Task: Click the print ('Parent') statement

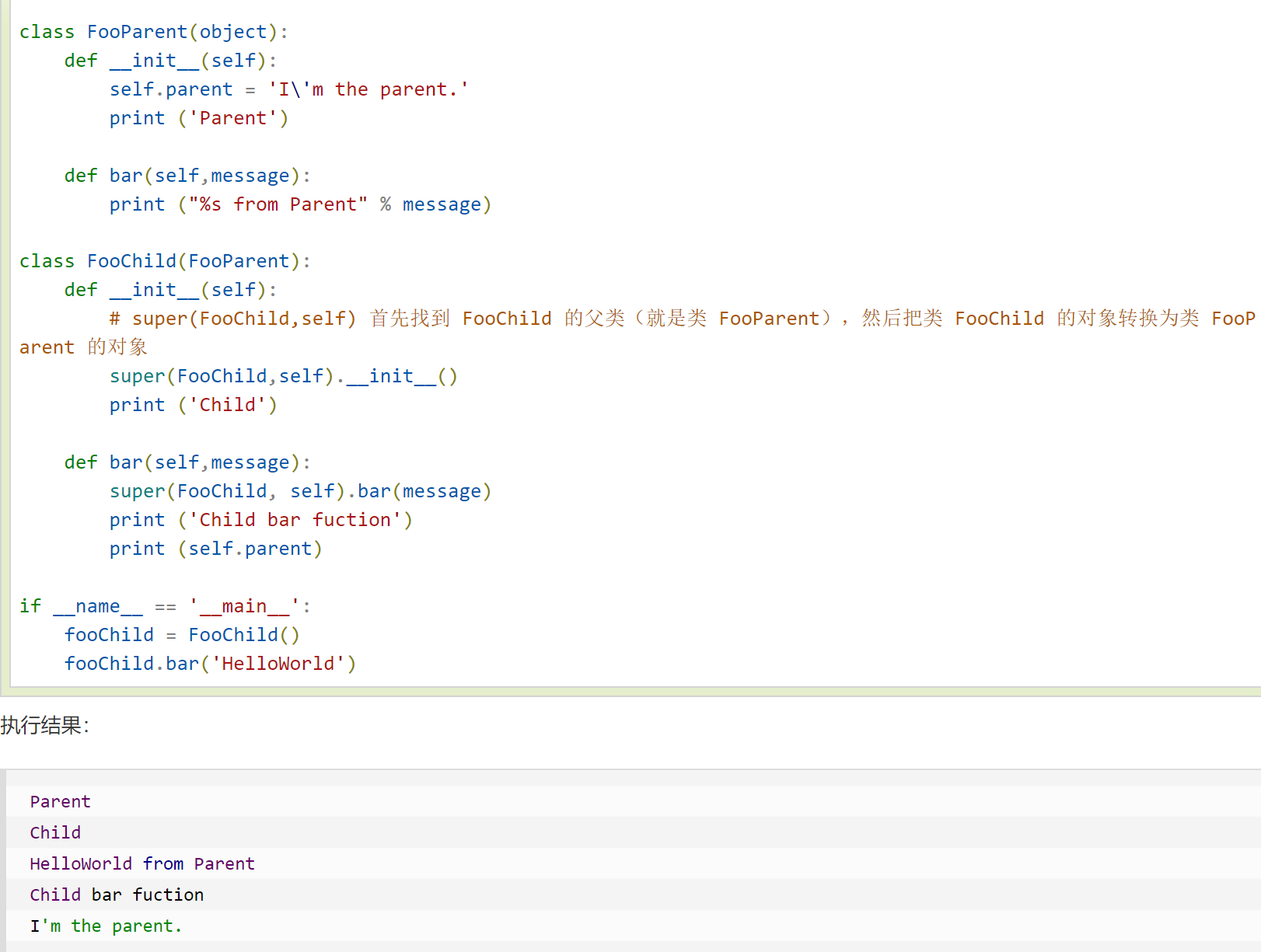Action: [x=198, y=118]
